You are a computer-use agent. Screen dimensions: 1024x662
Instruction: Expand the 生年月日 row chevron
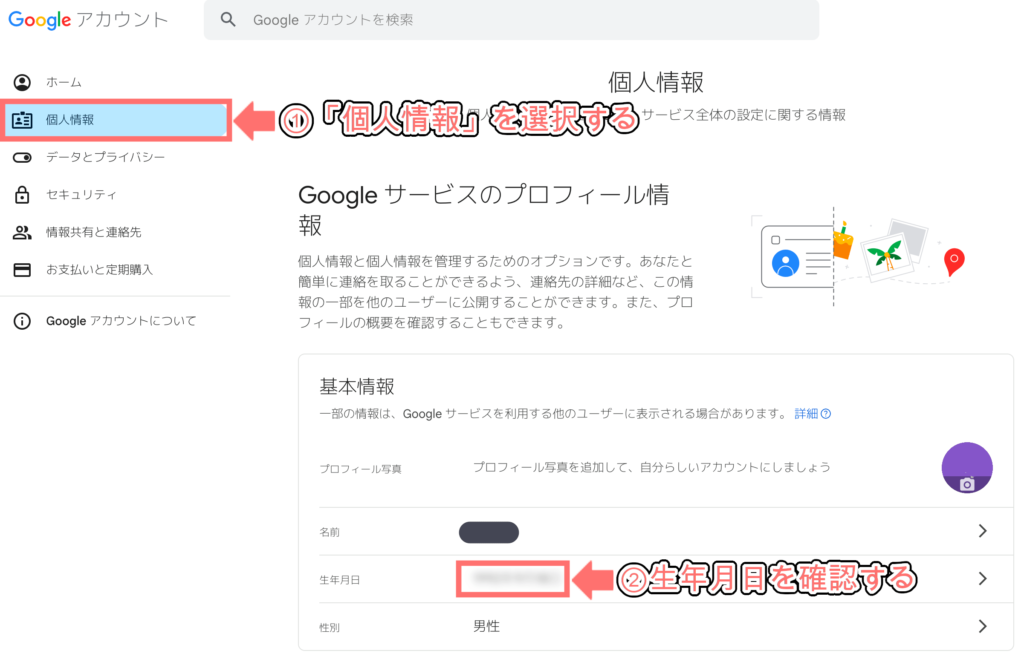click(x=982, y=578)
